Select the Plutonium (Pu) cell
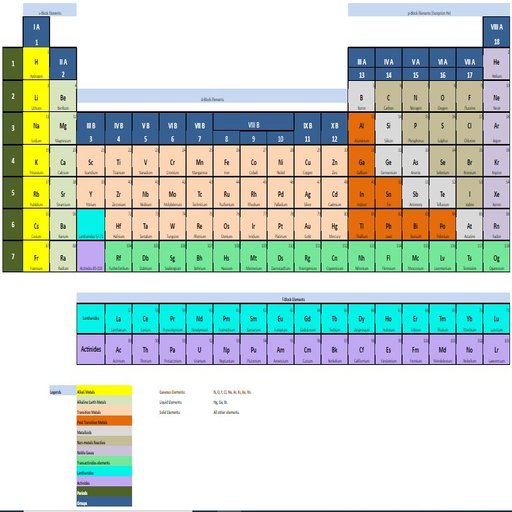 pos(253,349)
